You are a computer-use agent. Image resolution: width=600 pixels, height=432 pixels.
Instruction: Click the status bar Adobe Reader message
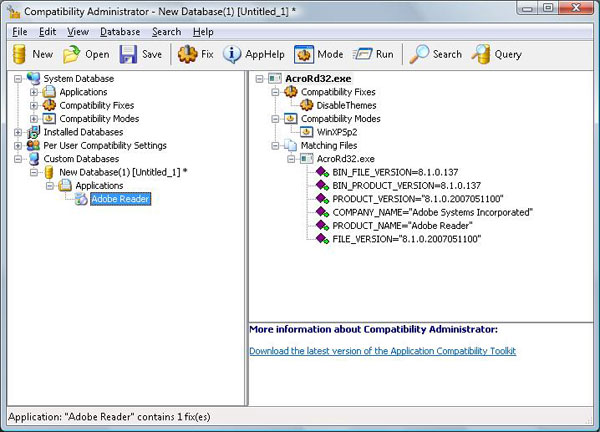pyautogui.click(x=109, y=417)
